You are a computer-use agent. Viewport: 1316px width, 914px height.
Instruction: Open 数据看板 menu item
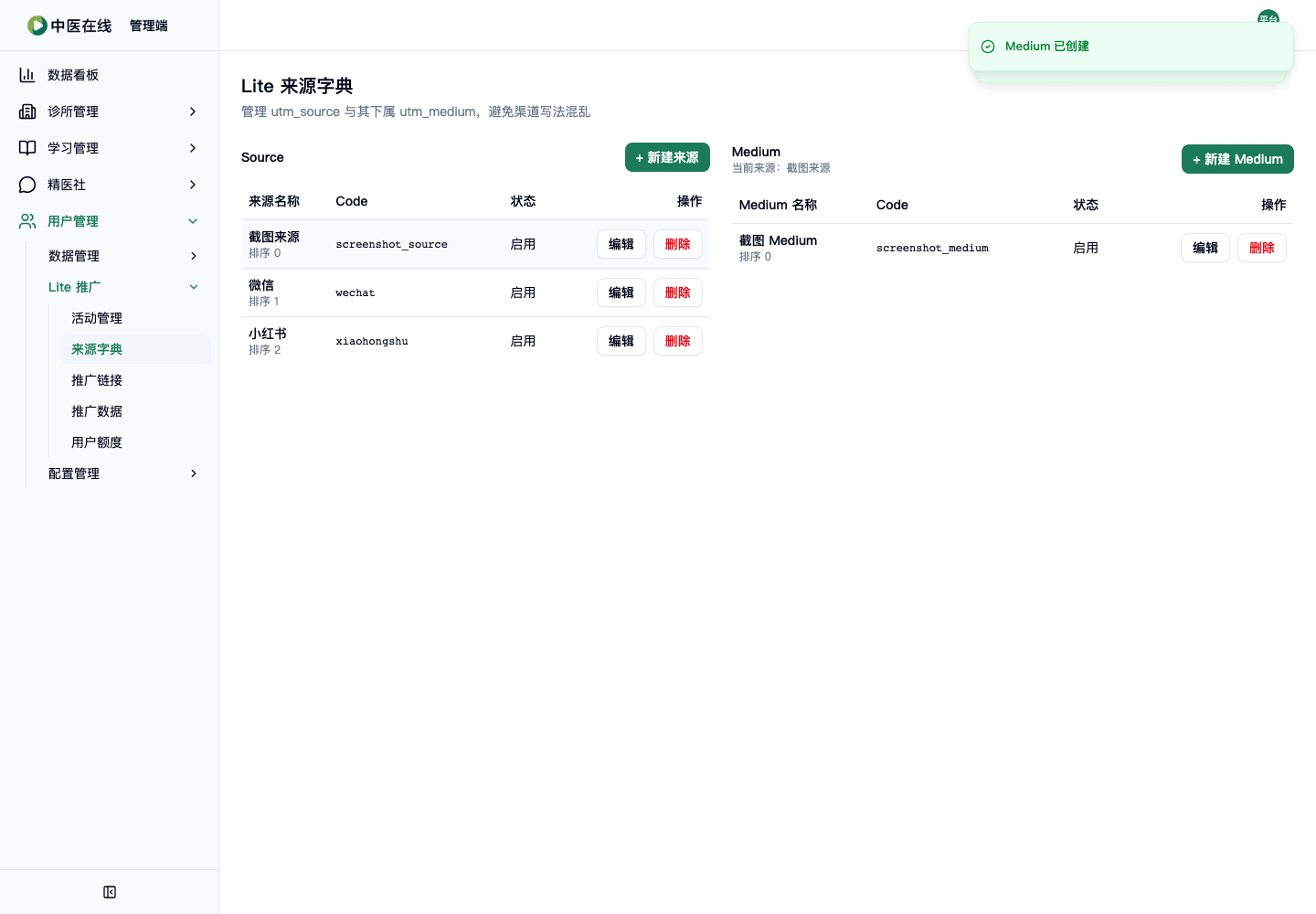tap(110, 75)
